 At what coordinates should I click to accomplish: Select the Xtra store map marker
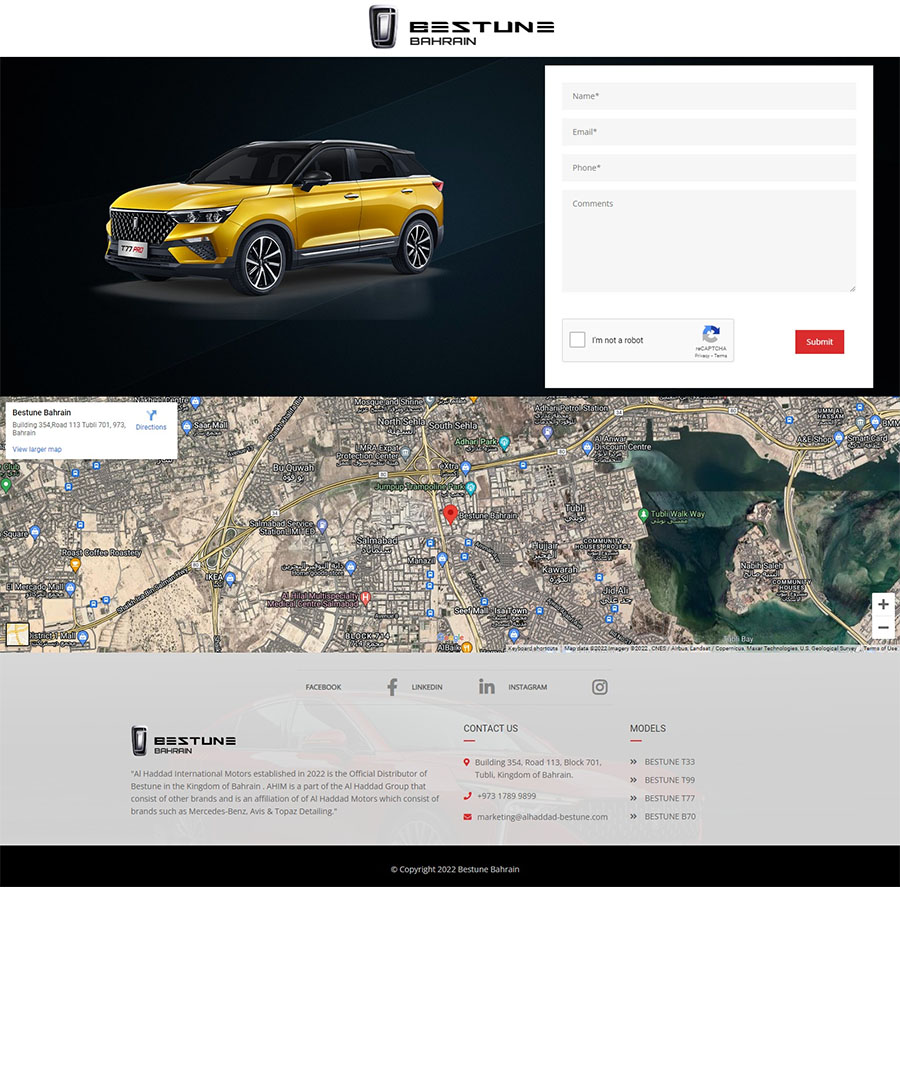coord(466,469)
